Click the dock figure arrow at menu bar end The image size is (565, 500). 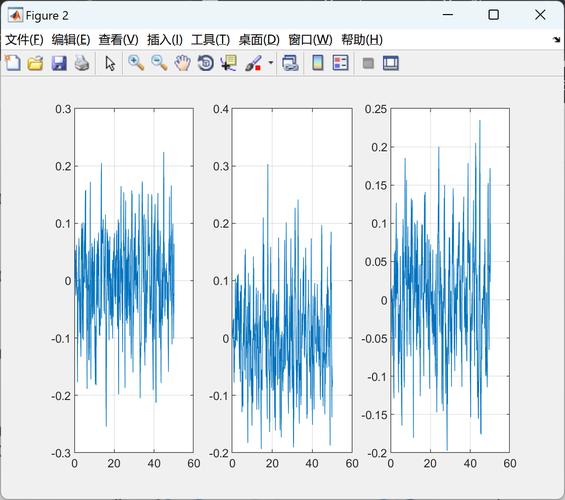click(557, 40)
